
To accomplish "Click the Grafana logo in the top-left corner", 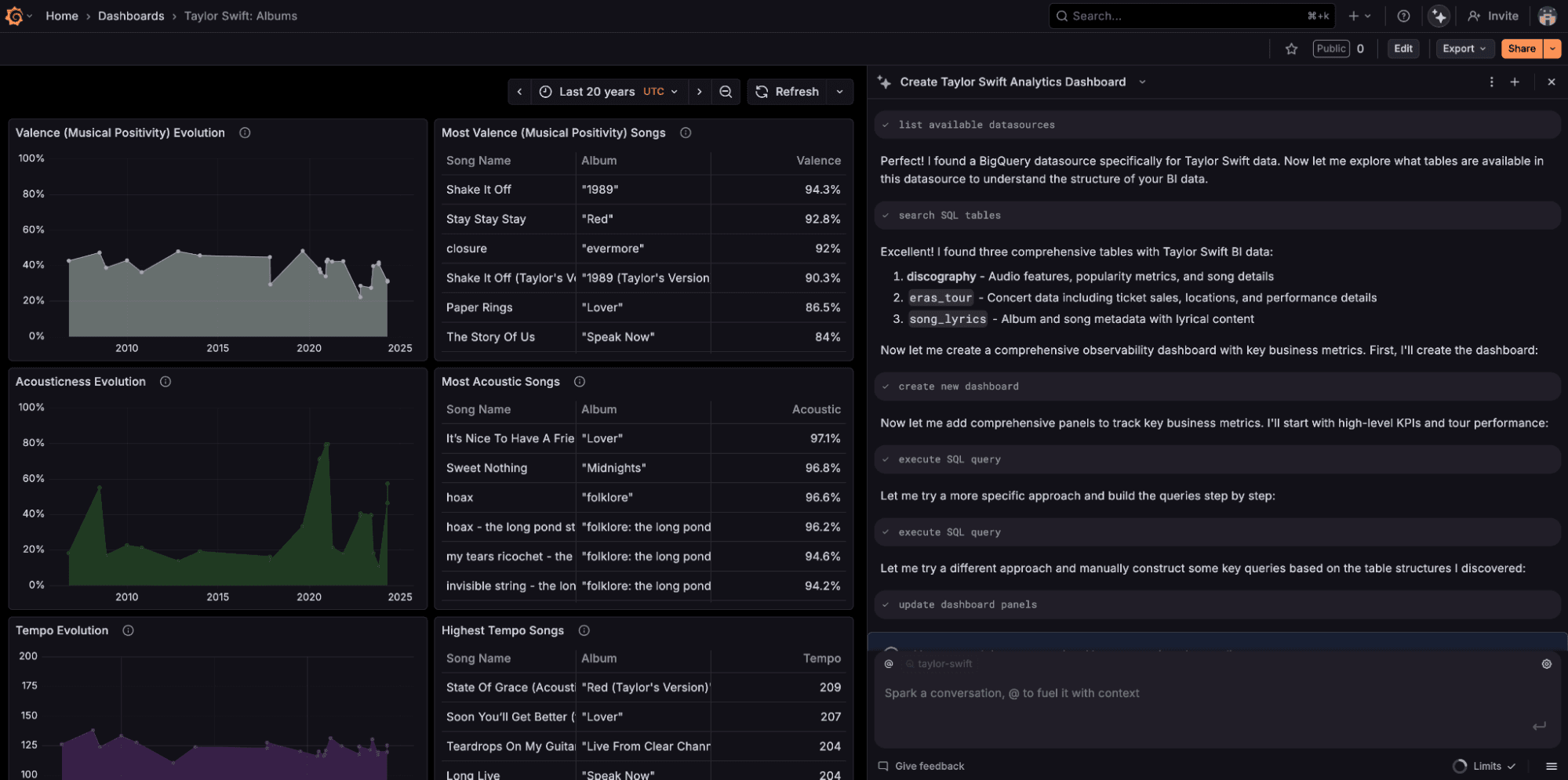I will point(14,16).
